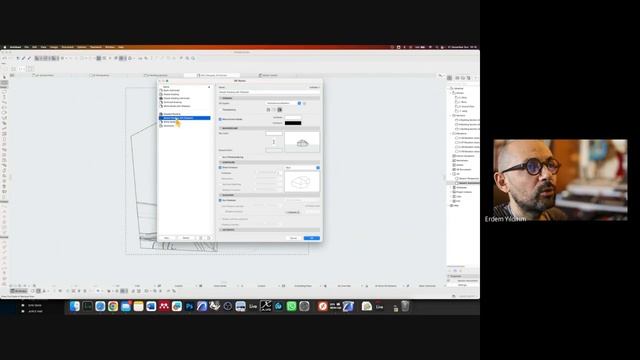640x360 pixels.
Task: Open the Window menu
Action: pyautogui.click(x=110, y=47)
